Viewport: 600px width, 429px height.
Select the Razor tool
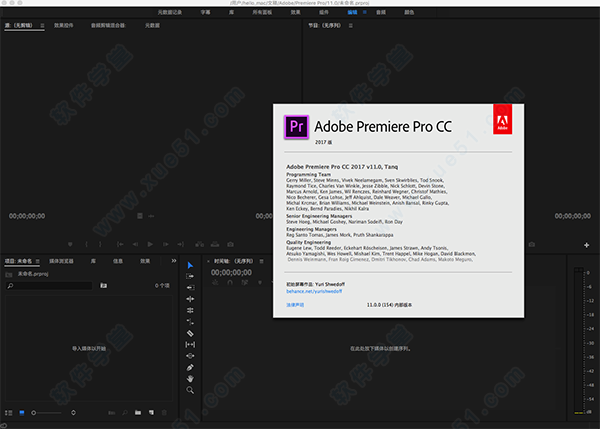[x=190, y=333]
